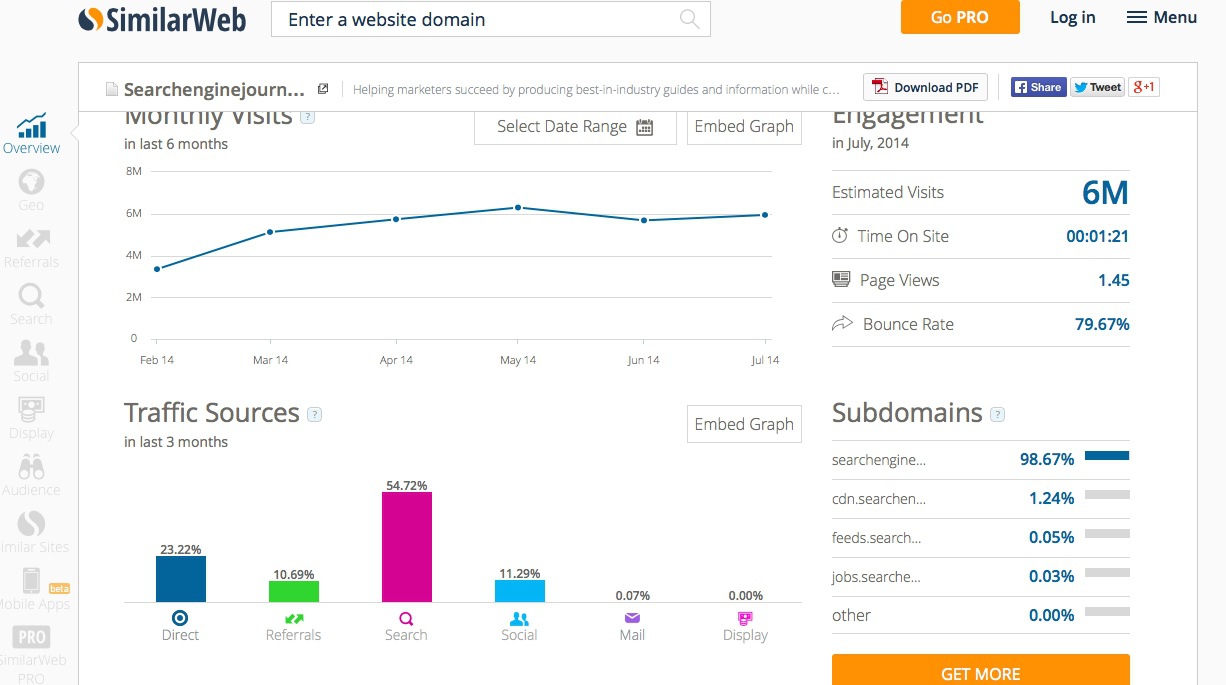Screen dimensions: 1226x685
Task: Click the Referrals traffic source icon
Action: tap(294, 618)
